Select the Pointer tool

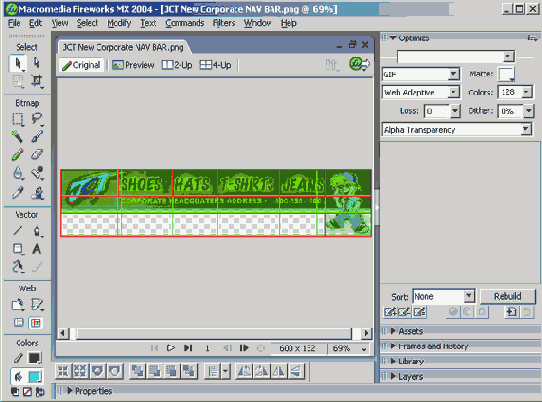coord(18,64)
